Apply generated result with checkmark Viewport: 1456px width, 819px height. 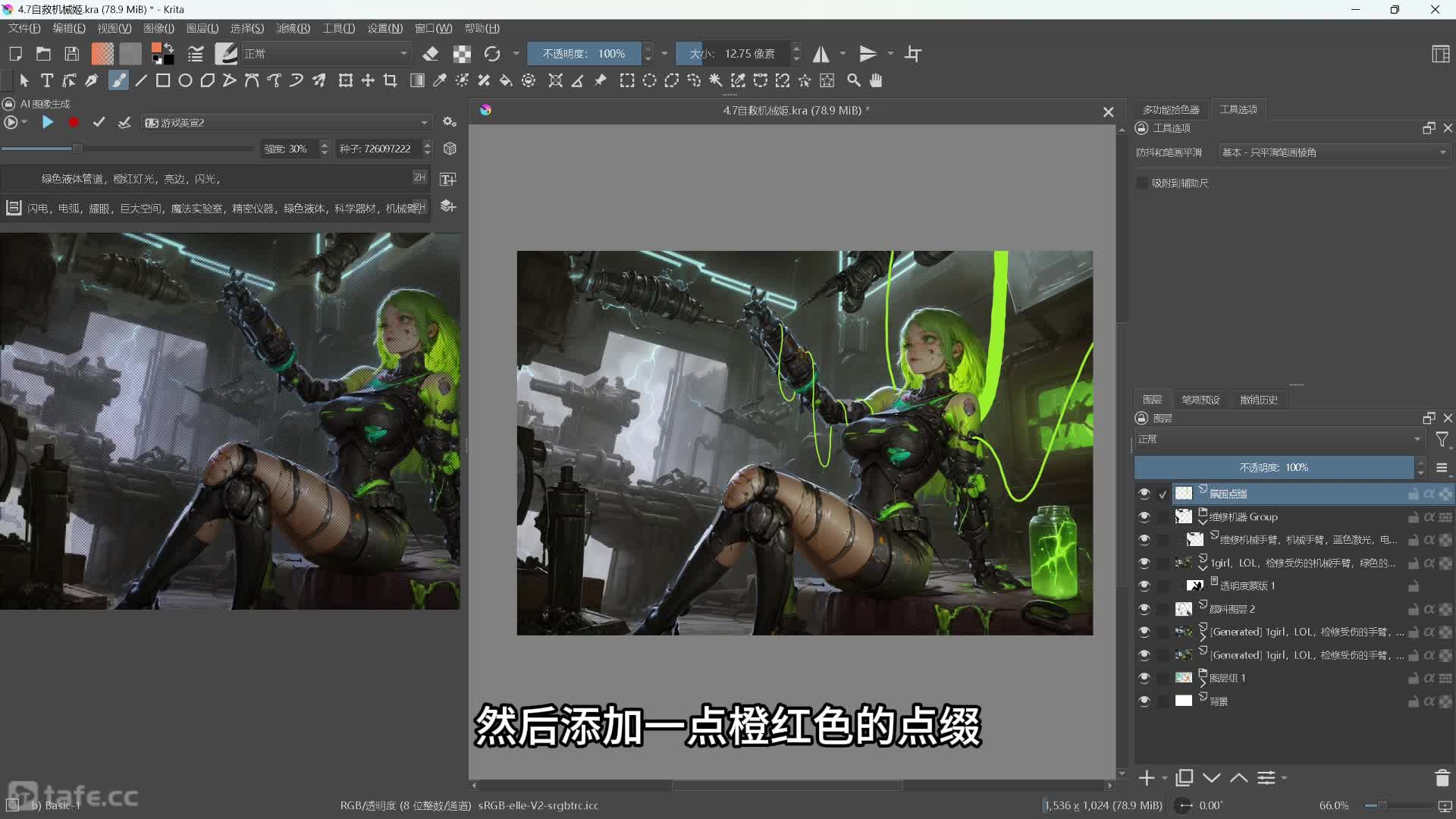99,122
